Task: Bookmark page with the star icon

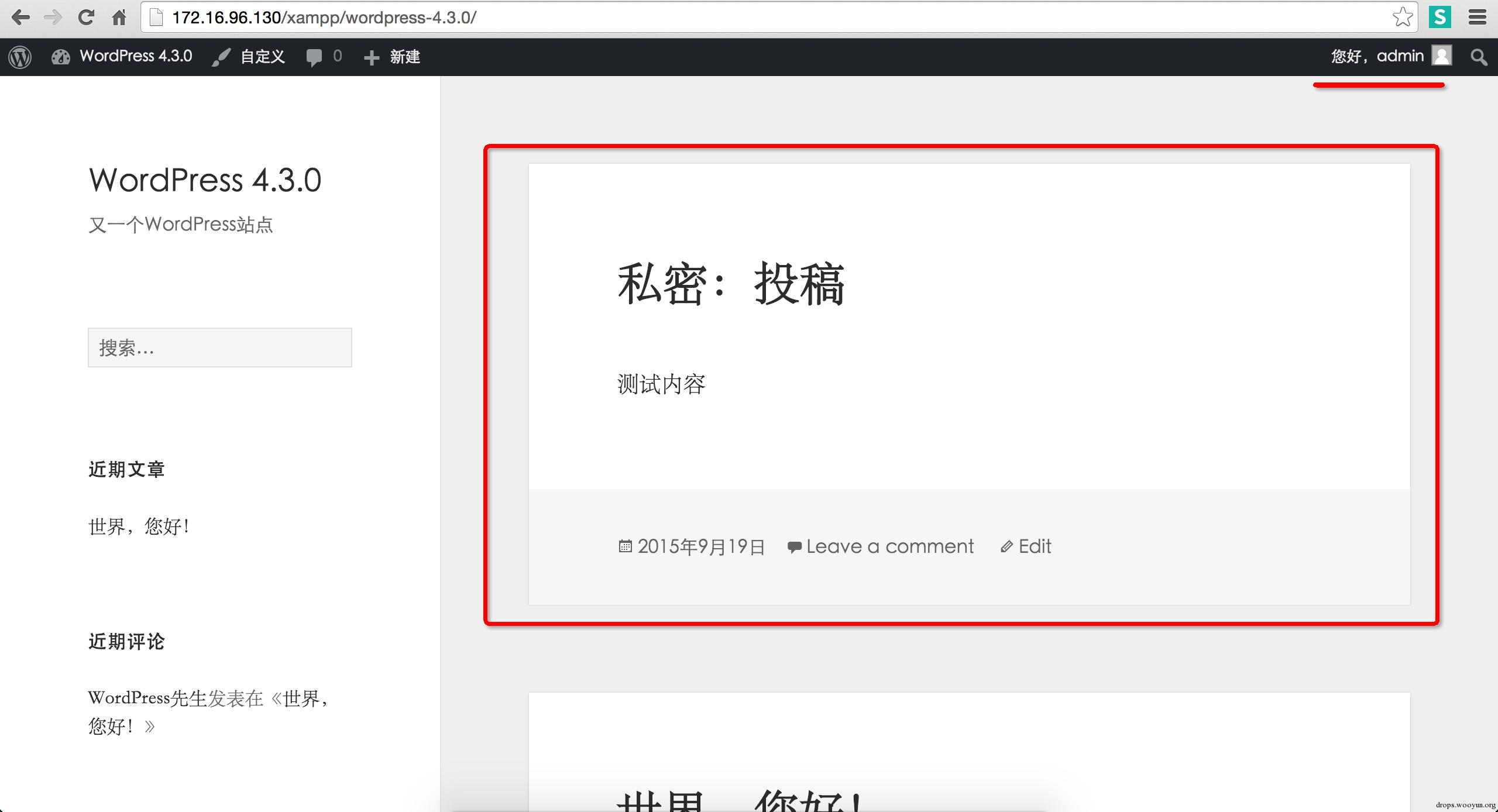Action: (1403, 17)
